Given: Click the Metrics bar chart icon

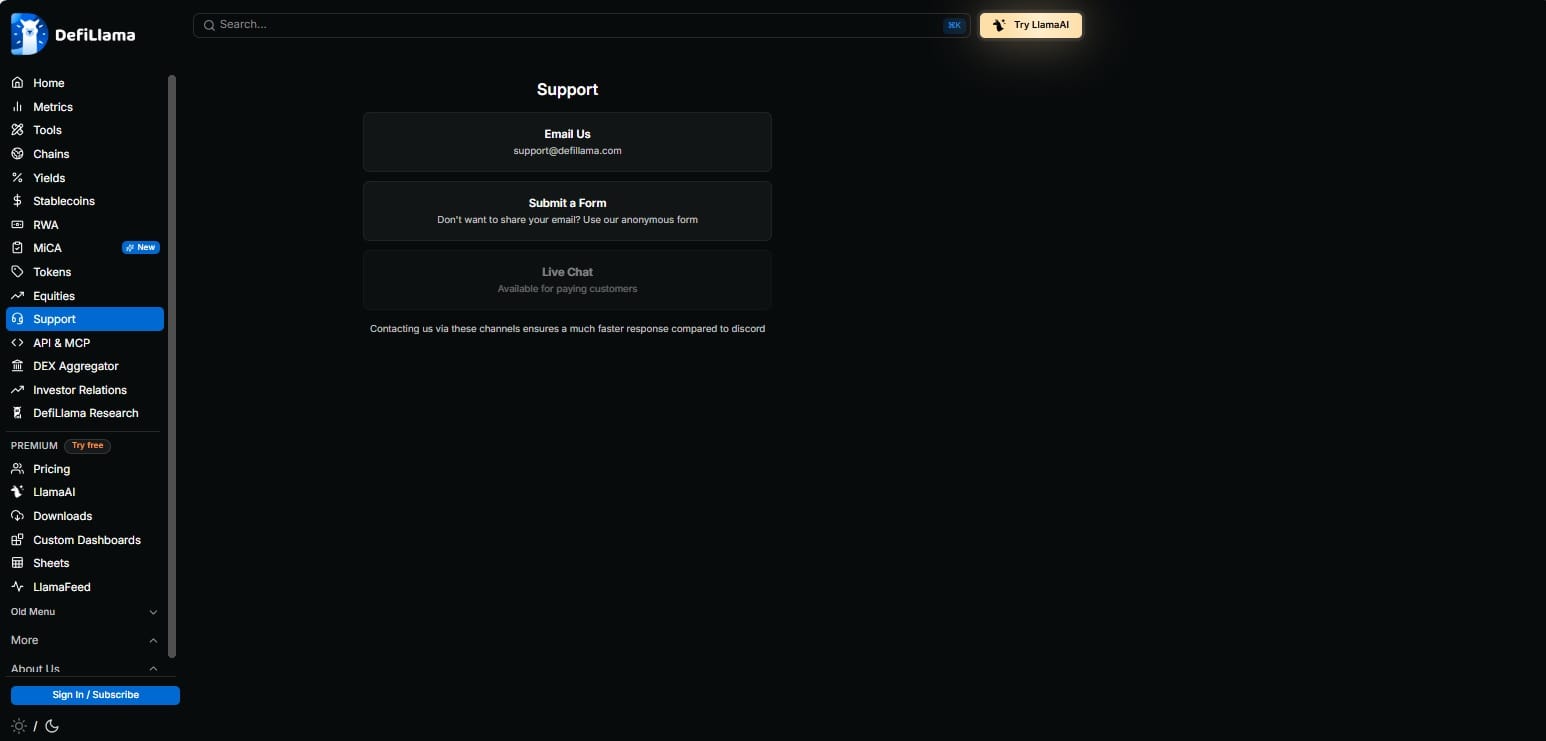Looking at the screenshot, I should tap(17, 107).
